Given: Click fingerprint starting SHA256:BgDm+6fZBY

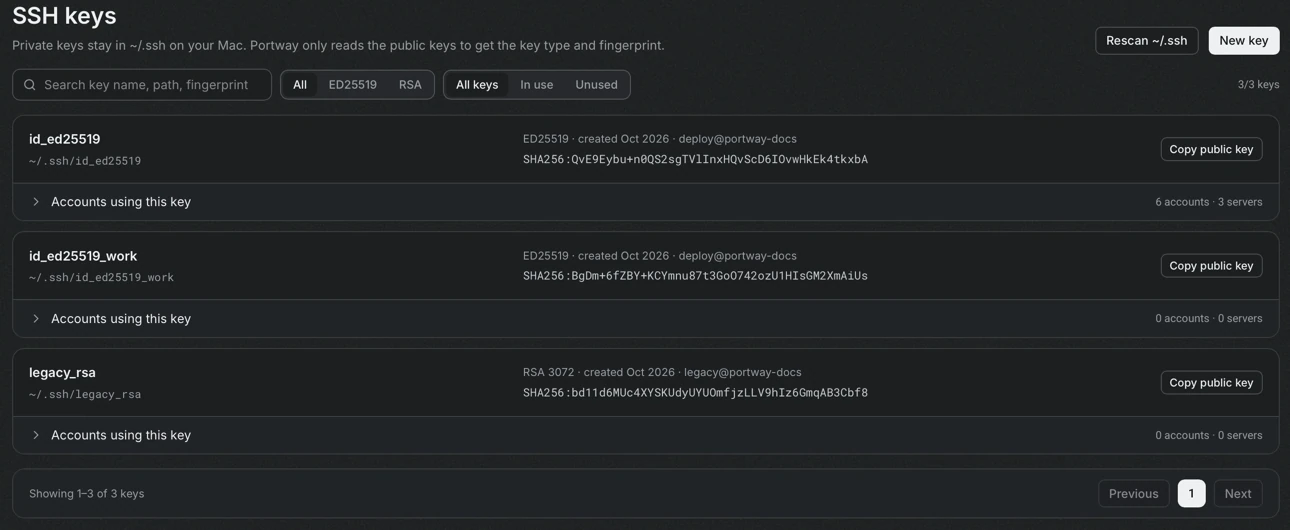Looking at the screenshot, I should pos(695,276).
